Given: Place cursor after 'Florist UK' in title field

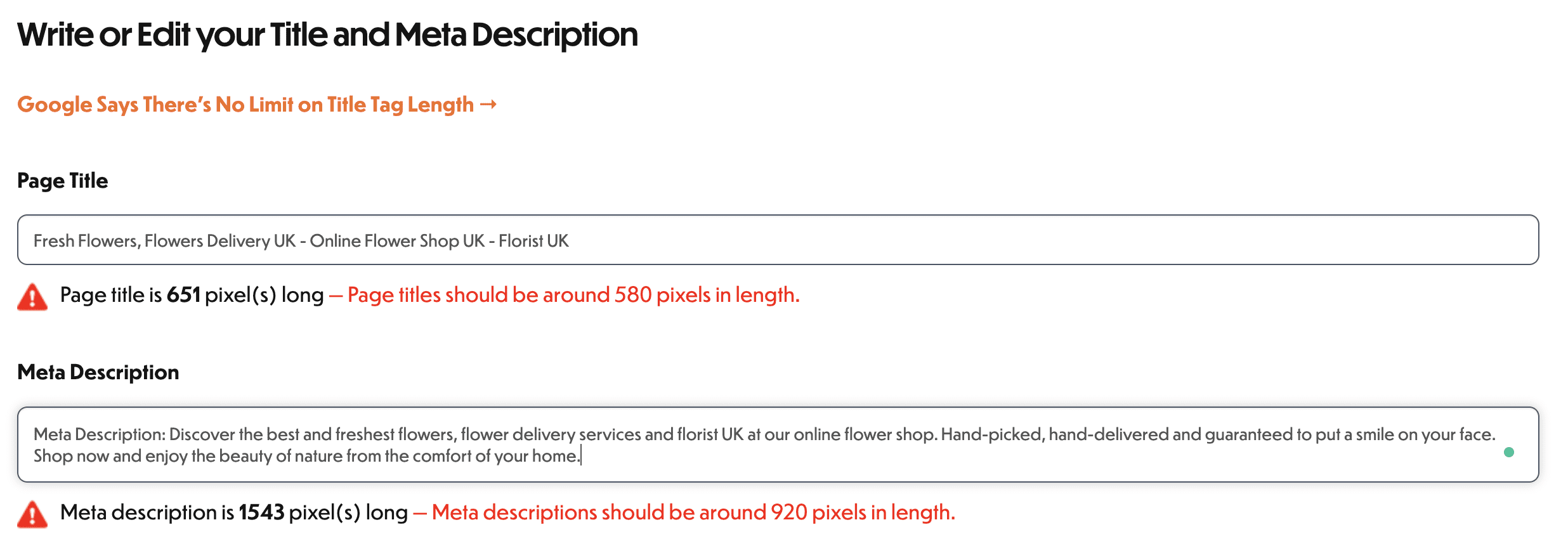Looking at the screenshot, I should pyautogui.click(x=570, y=240).
